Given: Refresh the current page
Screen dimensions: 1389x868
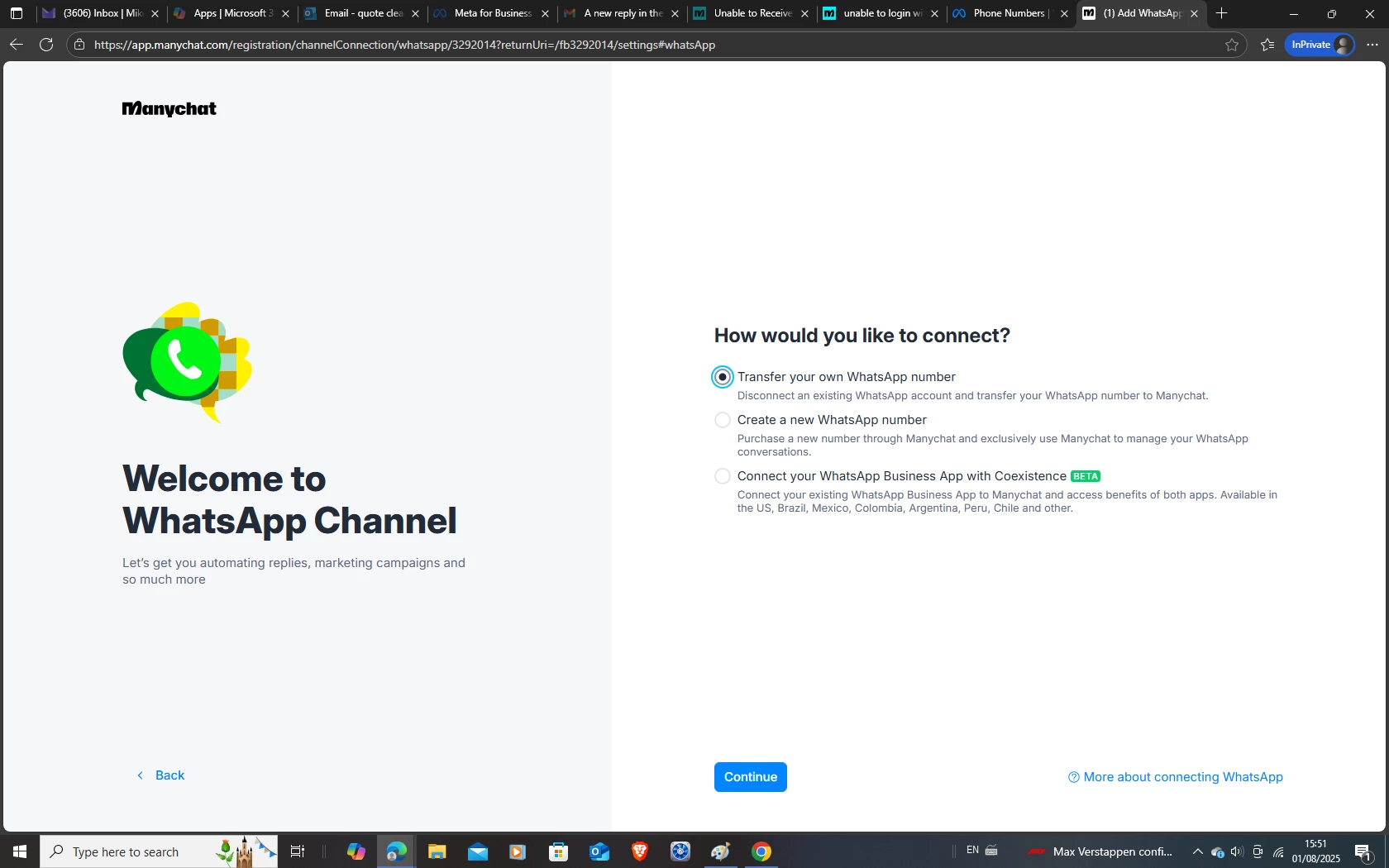Looking at the screenshot, I should [46, 45].
